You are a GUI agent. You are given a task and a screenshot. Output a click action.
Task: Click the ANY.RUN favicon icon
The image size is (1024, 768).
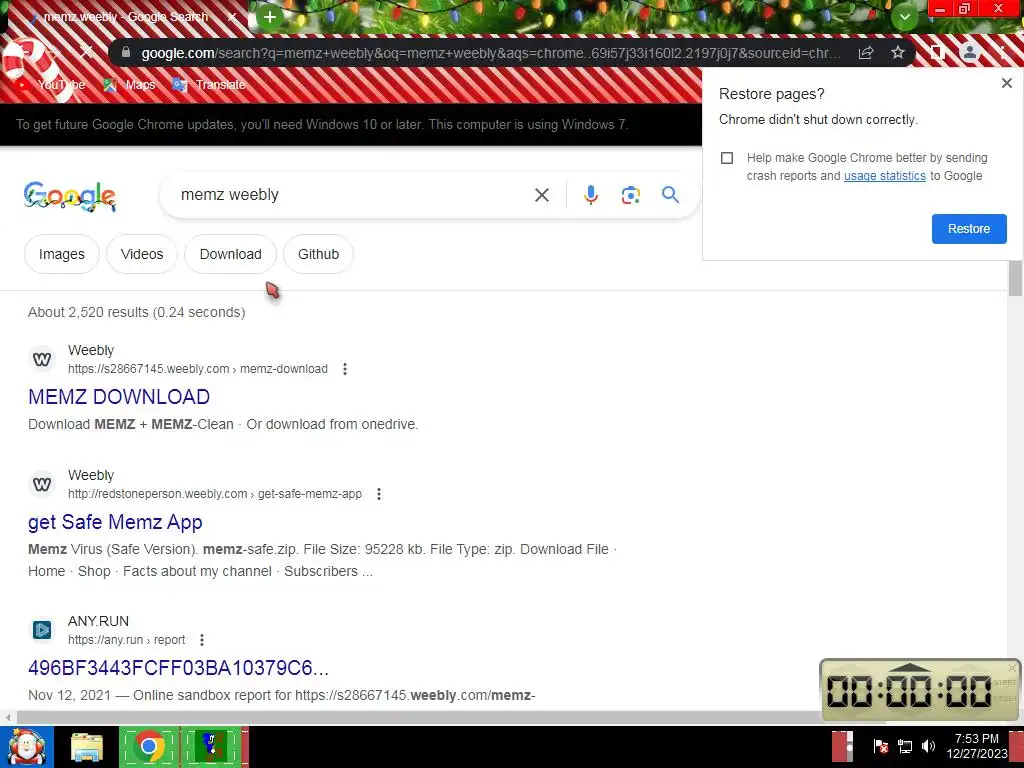coord(42,630)
